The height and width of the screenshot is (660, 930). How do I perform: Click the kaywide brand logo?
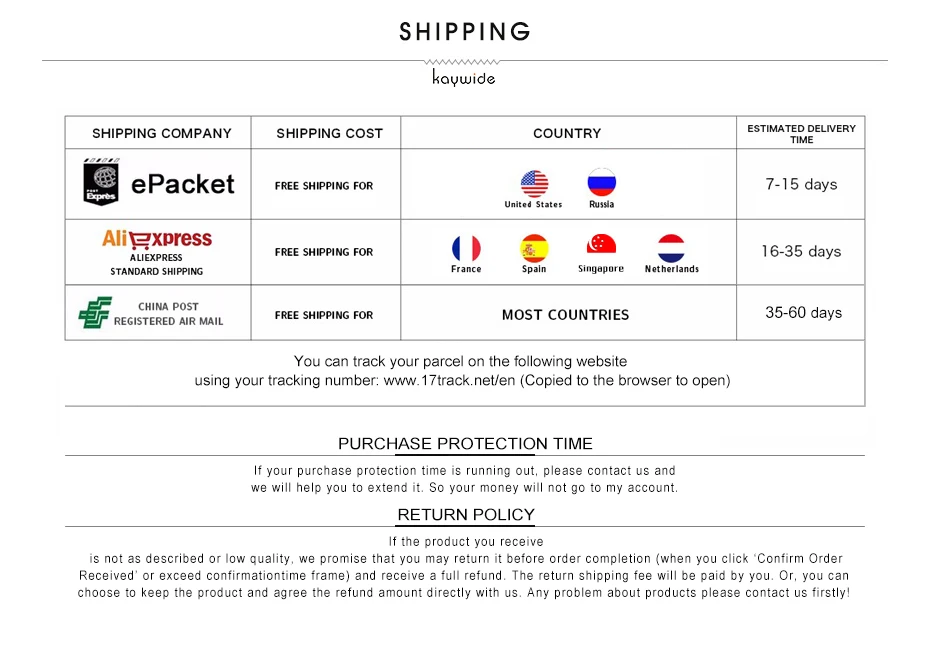[x=464, y=78]
